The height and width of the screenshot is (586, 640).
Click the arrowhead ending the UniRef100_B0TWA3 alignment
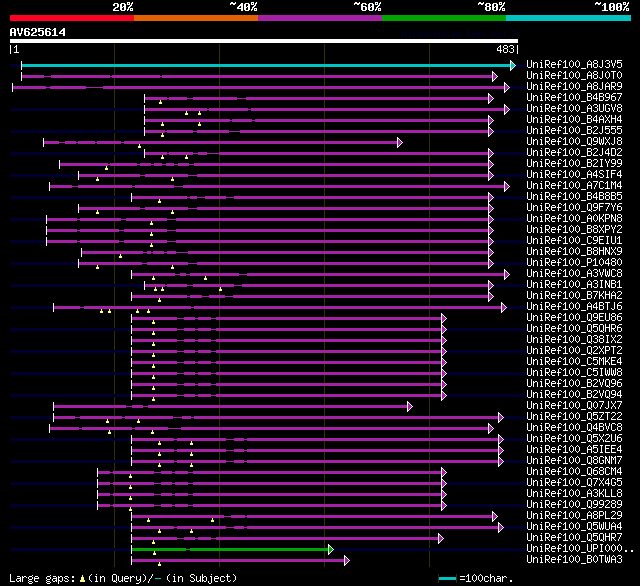(347, 561)
